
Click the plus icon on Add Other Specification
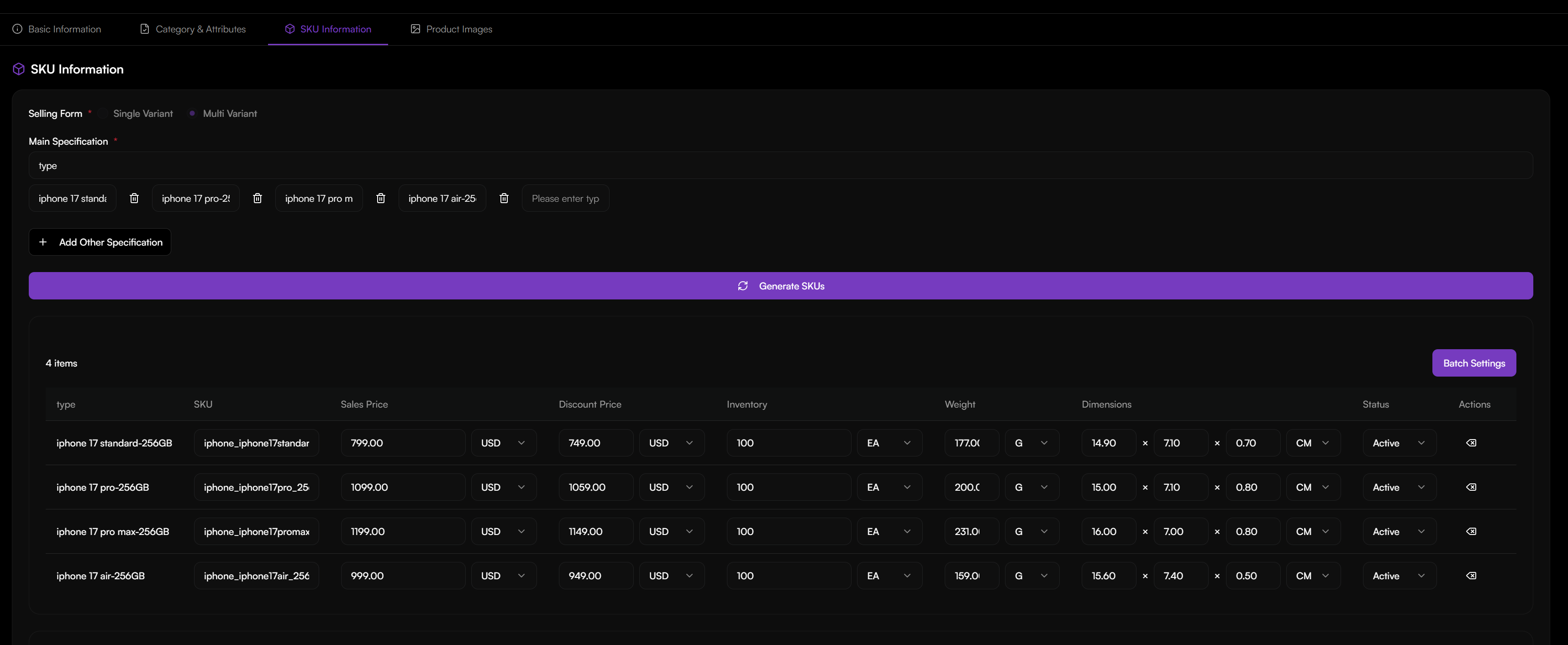click(43, 241)
